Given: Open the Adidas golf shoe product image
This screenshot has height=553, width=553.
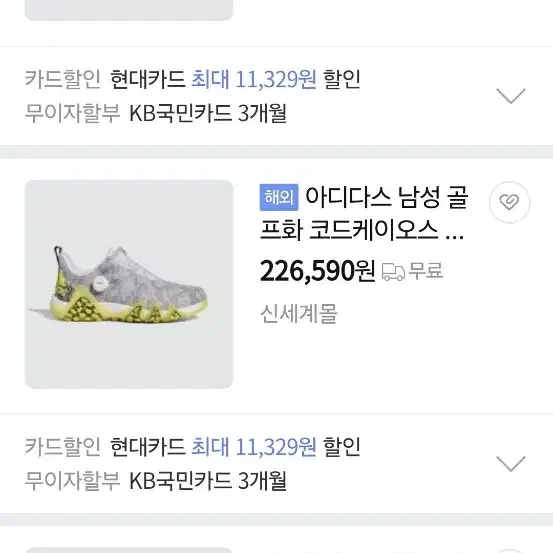Looking at the screenshot, I should (129, 284).
